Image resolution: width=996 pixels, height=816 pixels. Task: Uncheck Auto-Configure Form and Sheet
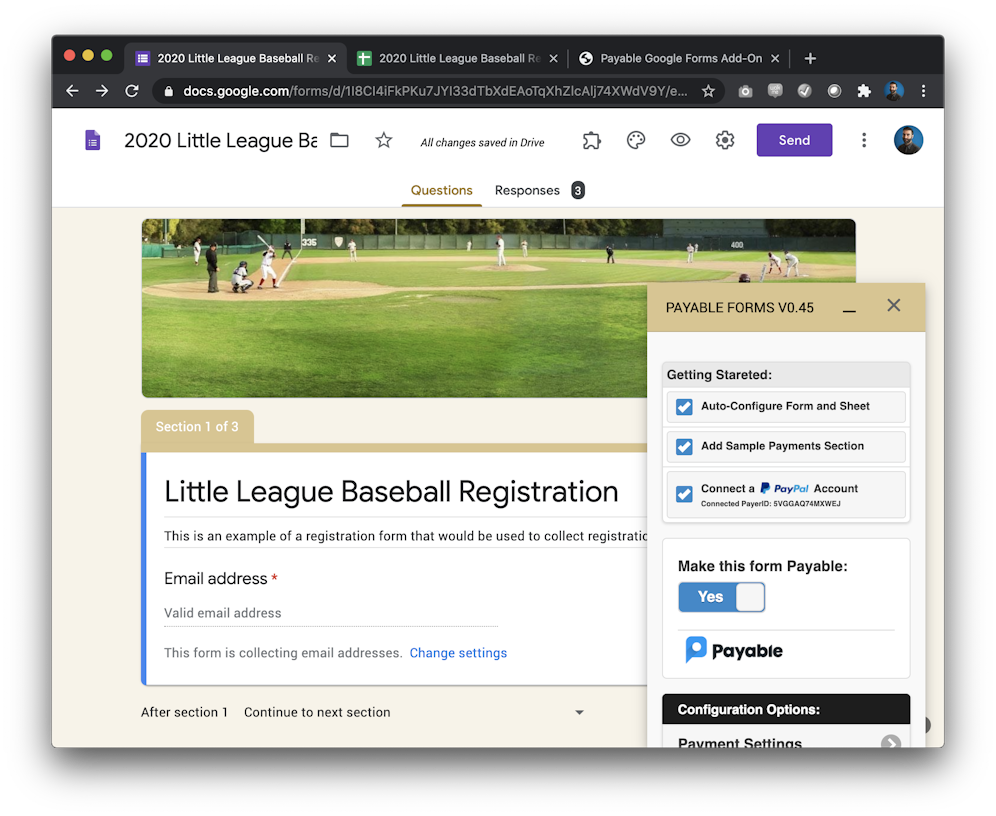tap(684, 407)
